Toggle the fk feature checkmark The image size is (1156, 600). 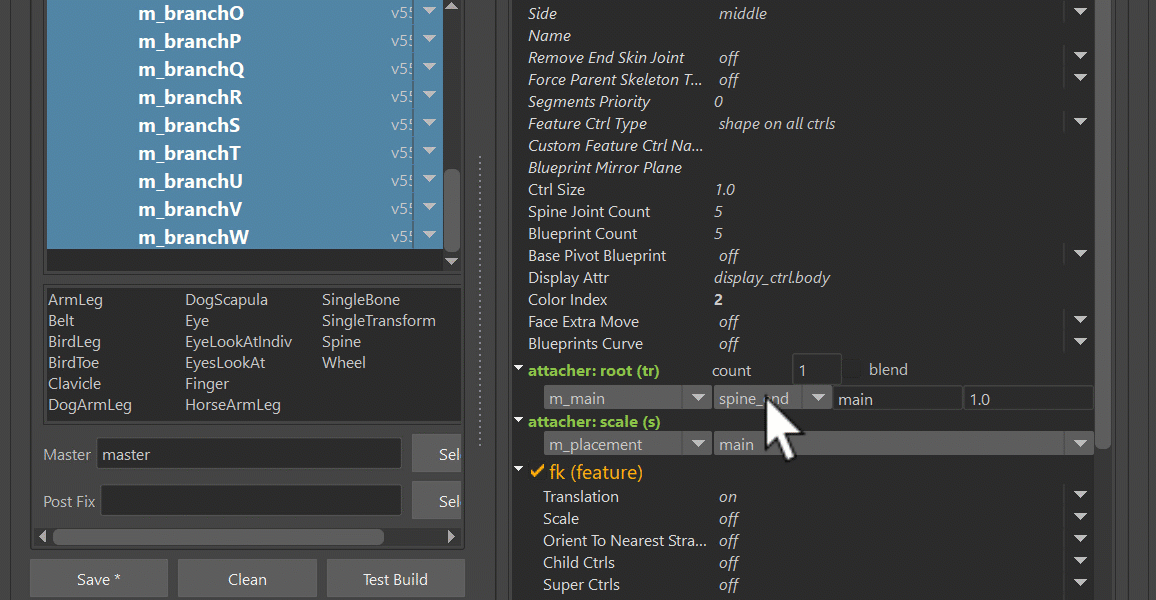click(x=537, y=472)
